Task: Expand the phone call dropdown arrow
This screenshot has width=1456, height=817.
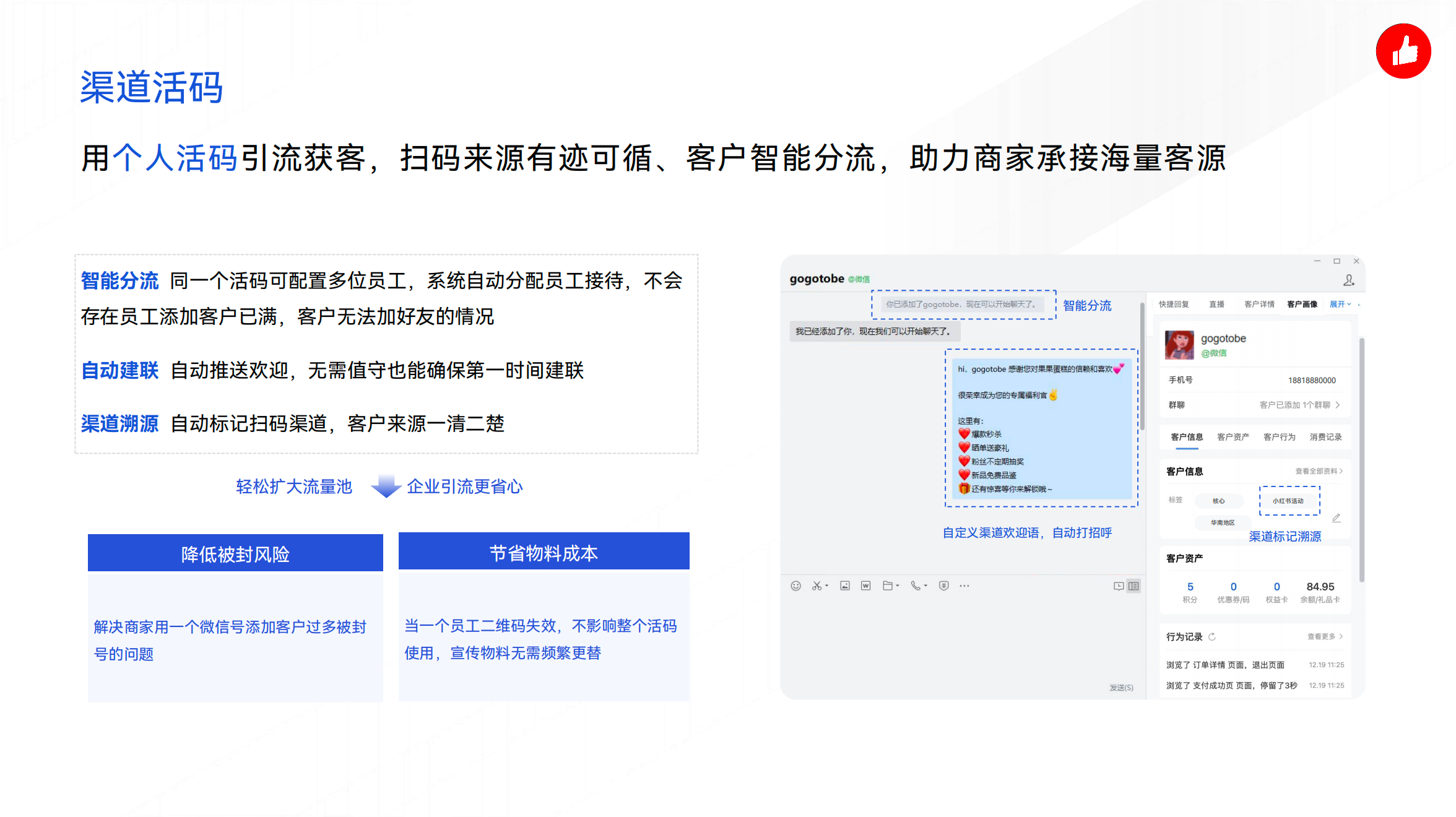Action: pyautogui.click(x=925, y=586)
